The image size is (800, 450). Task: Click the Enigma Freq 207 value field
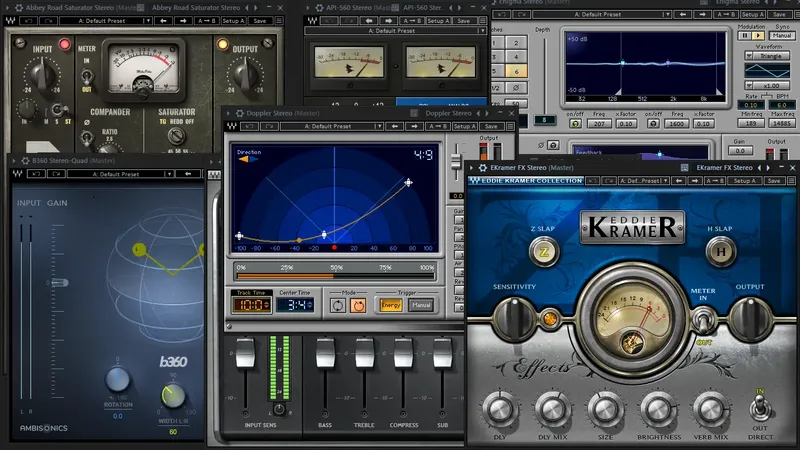599,123
